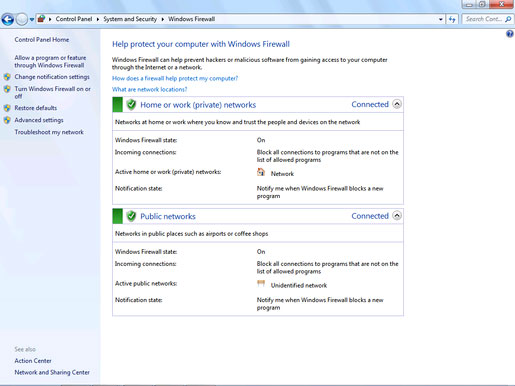This screenshot has height=386, width=515.
Task: Click Public networks heading
Action: (168, 216)
